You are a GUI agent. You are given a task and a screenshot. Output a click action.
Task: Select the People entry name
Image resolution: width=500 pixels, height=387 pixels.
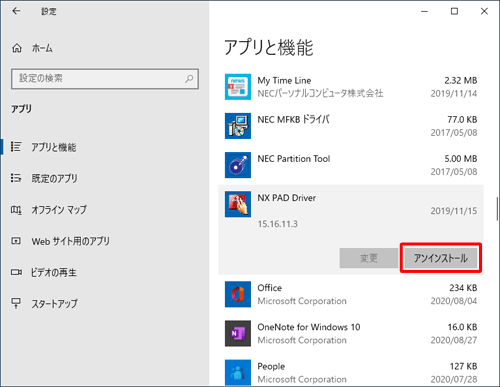point(271,366)
